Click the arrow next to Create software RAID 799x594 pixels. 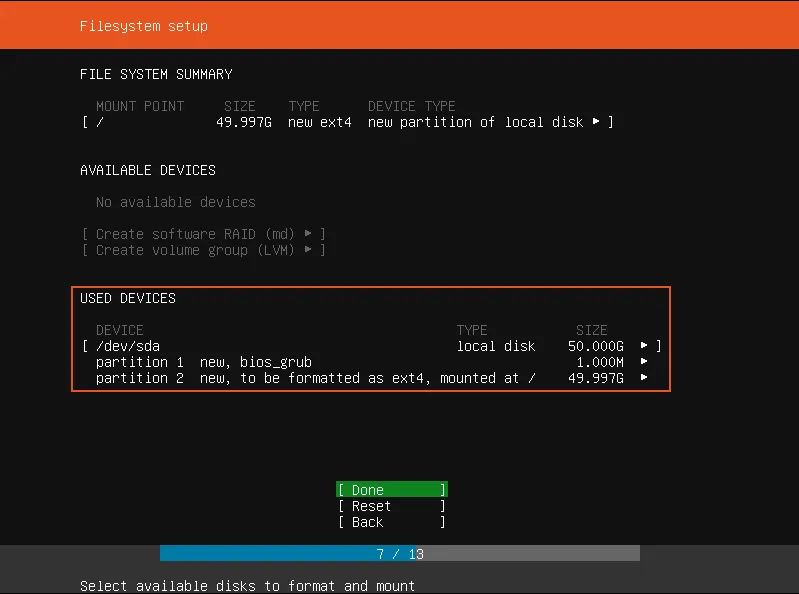(x=308, y=234)
